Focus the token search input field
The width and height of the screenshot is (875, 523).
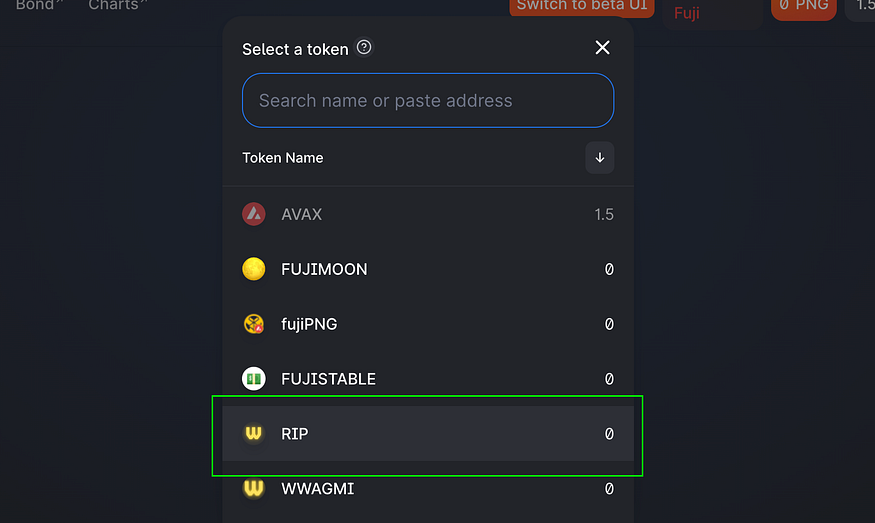coord(427,100)
